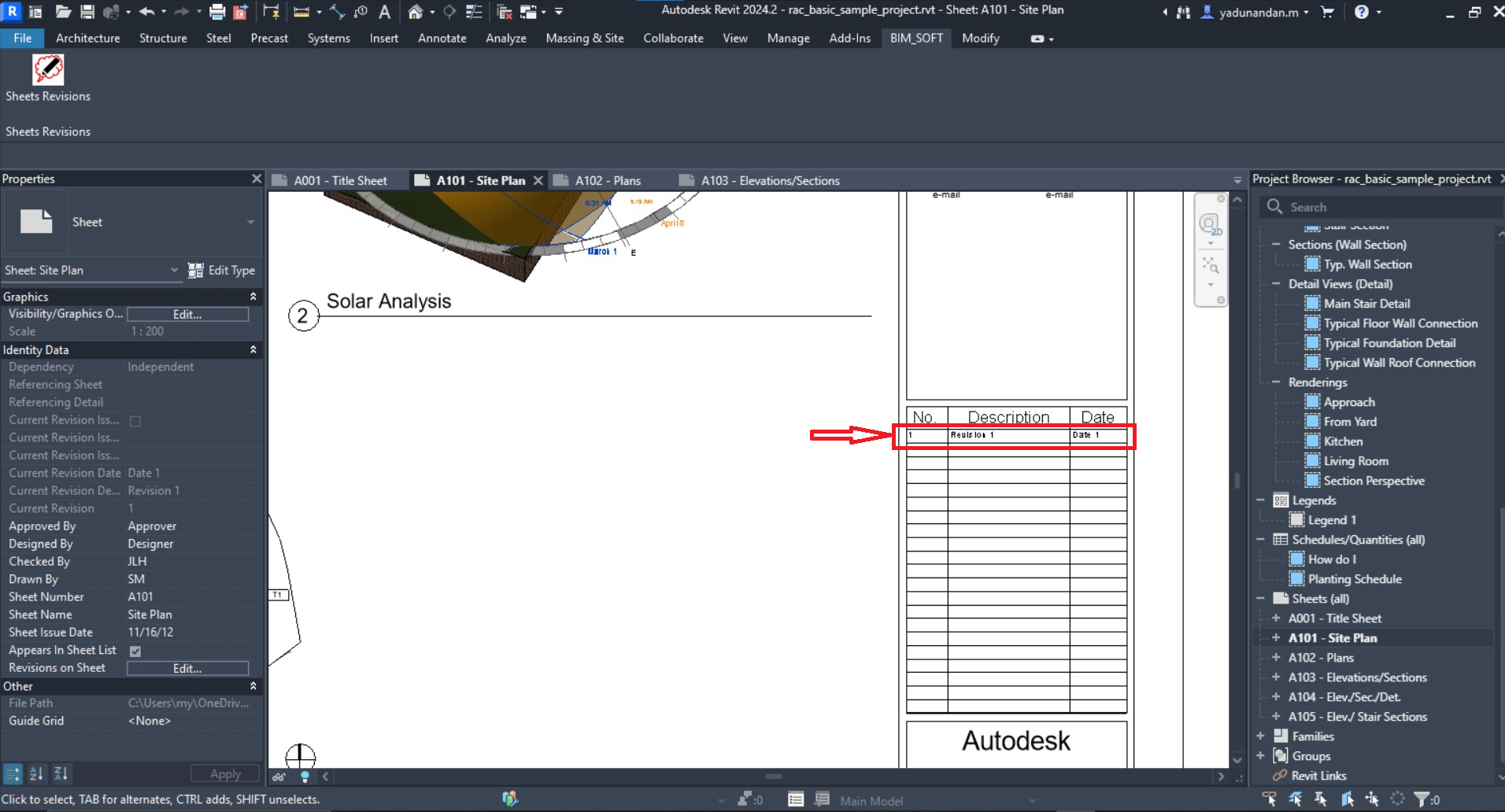Click the Help question mark icon
The height and width of the screenshot is (812, 1505).
1362,12
